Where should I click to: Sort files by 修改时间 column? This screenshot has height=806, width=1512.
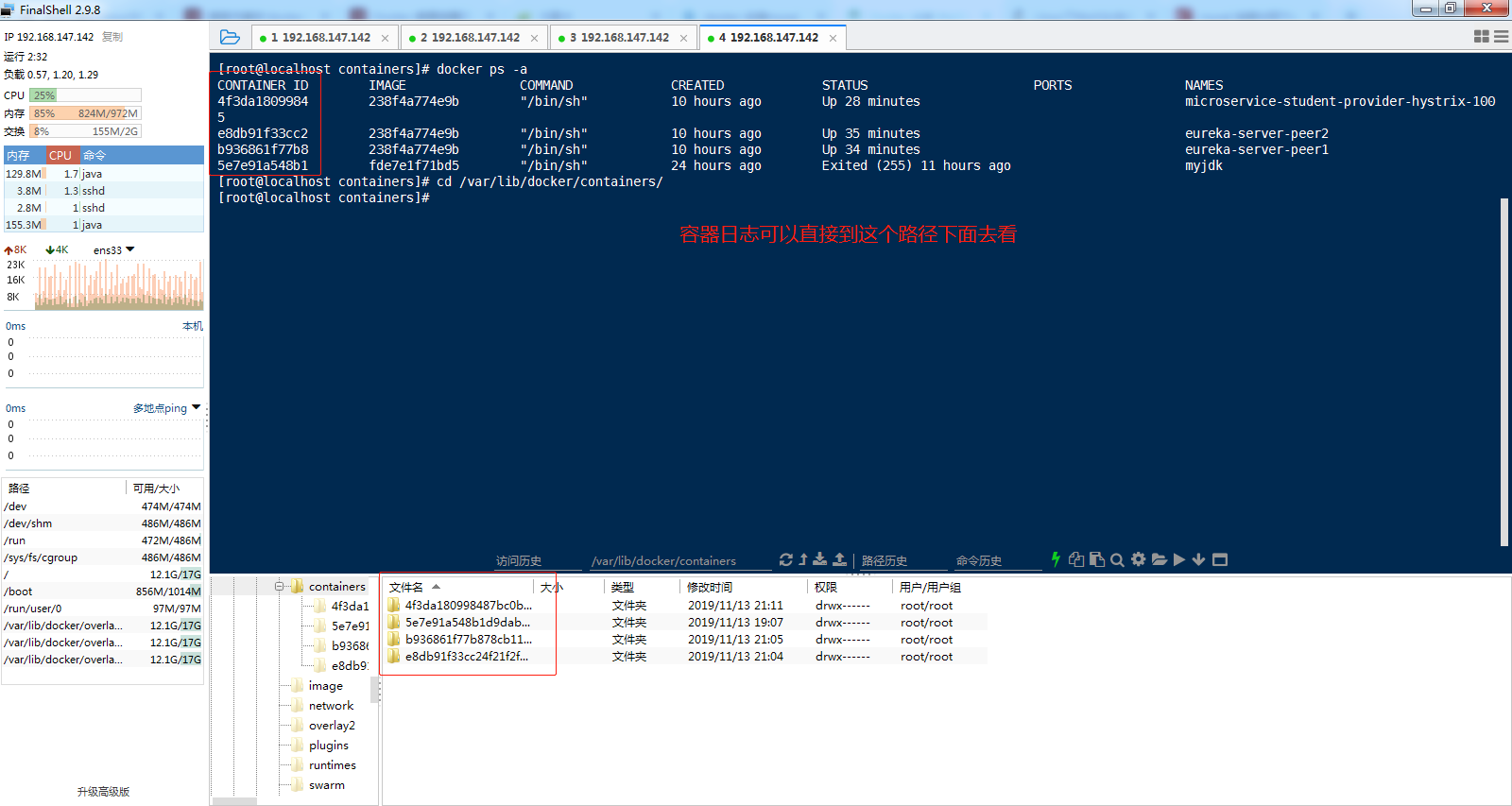coord(744,587)
